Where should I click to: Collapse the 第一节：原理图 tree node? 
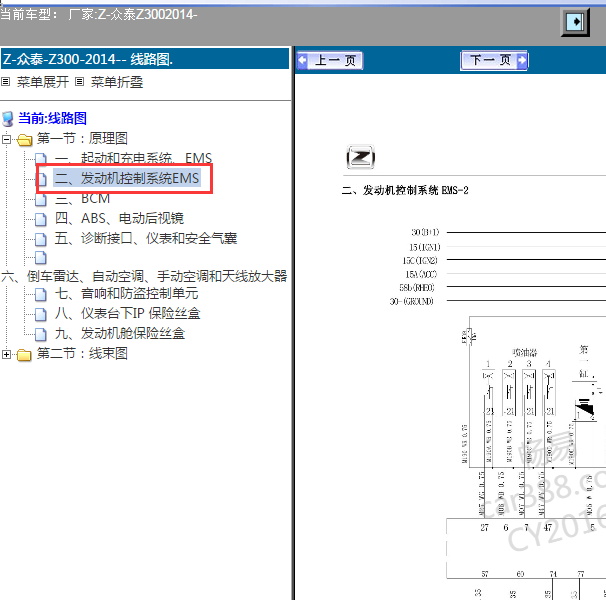pos(6,139)
